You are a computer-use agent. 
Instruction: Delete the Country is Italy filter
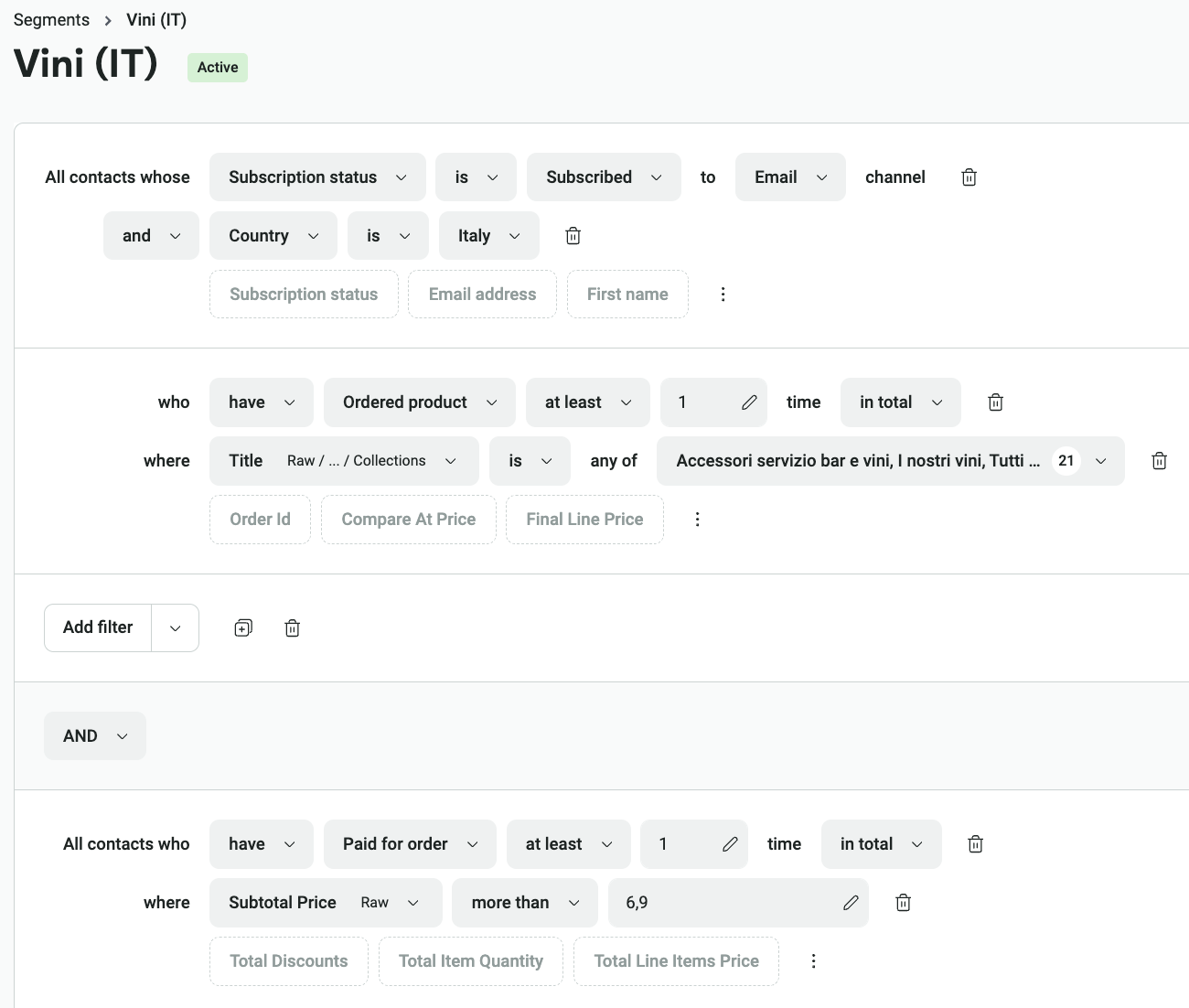pyautogui.click(x=573, y=235)
